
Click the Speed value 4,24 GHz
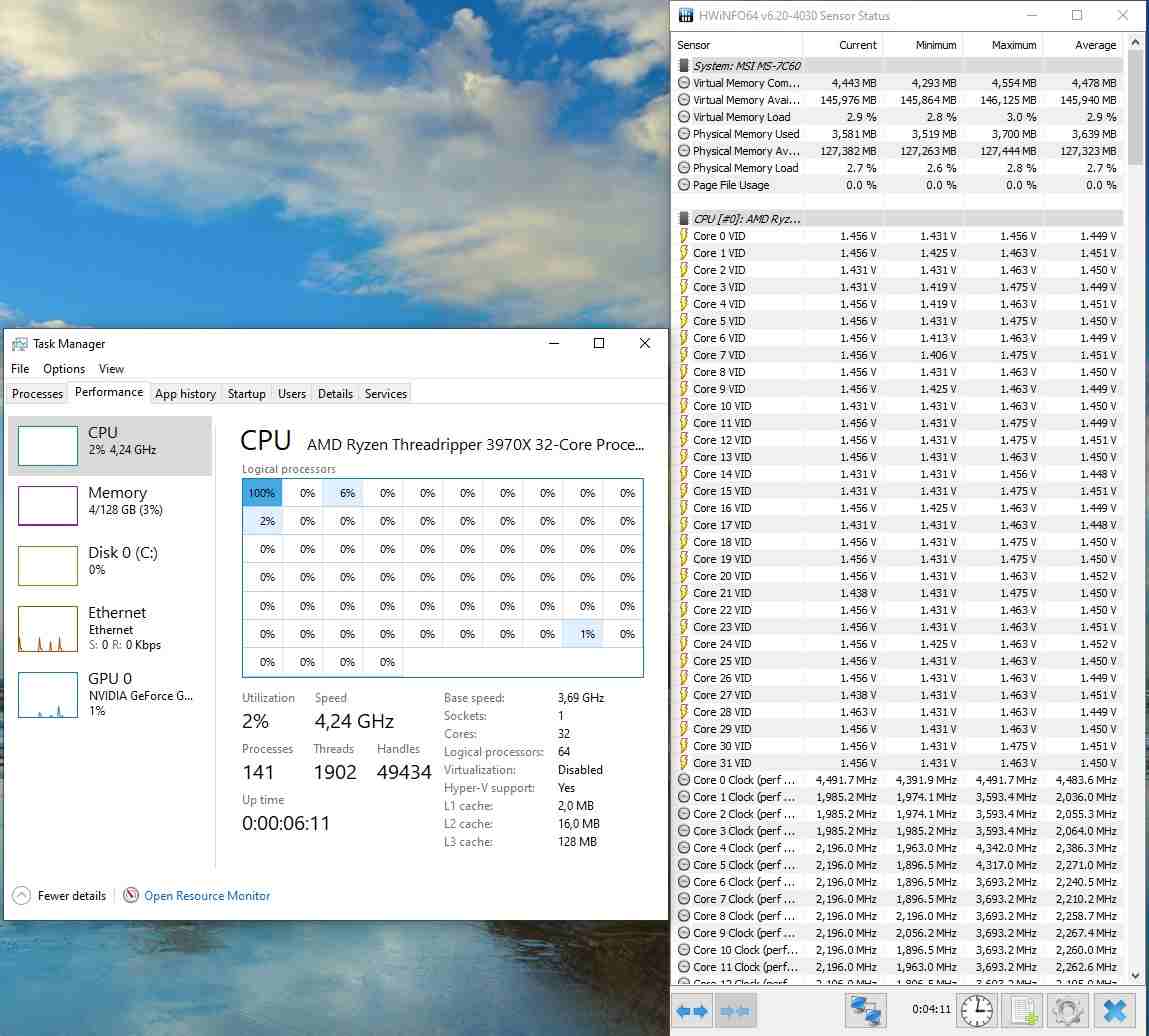click(354, 722)
